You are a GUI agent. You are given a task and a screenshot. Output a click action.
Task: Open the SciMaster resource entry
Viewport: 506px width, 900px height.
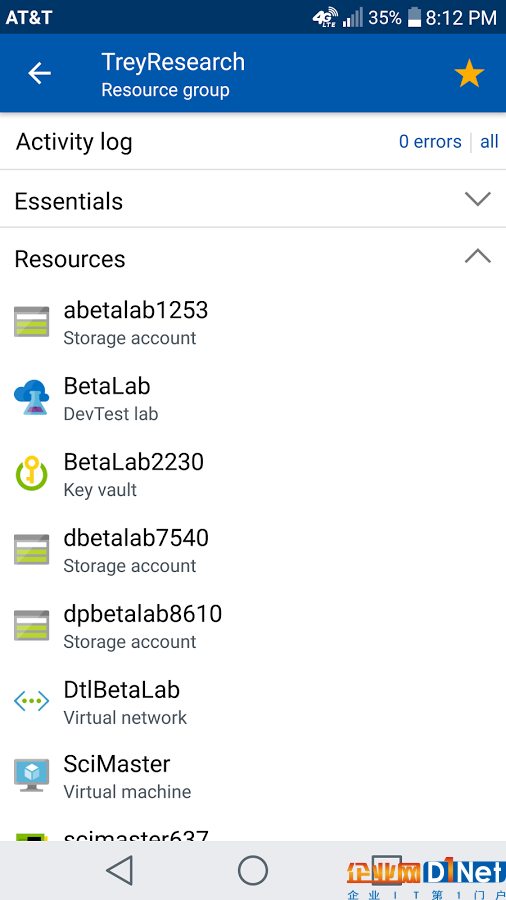(253, 777)
